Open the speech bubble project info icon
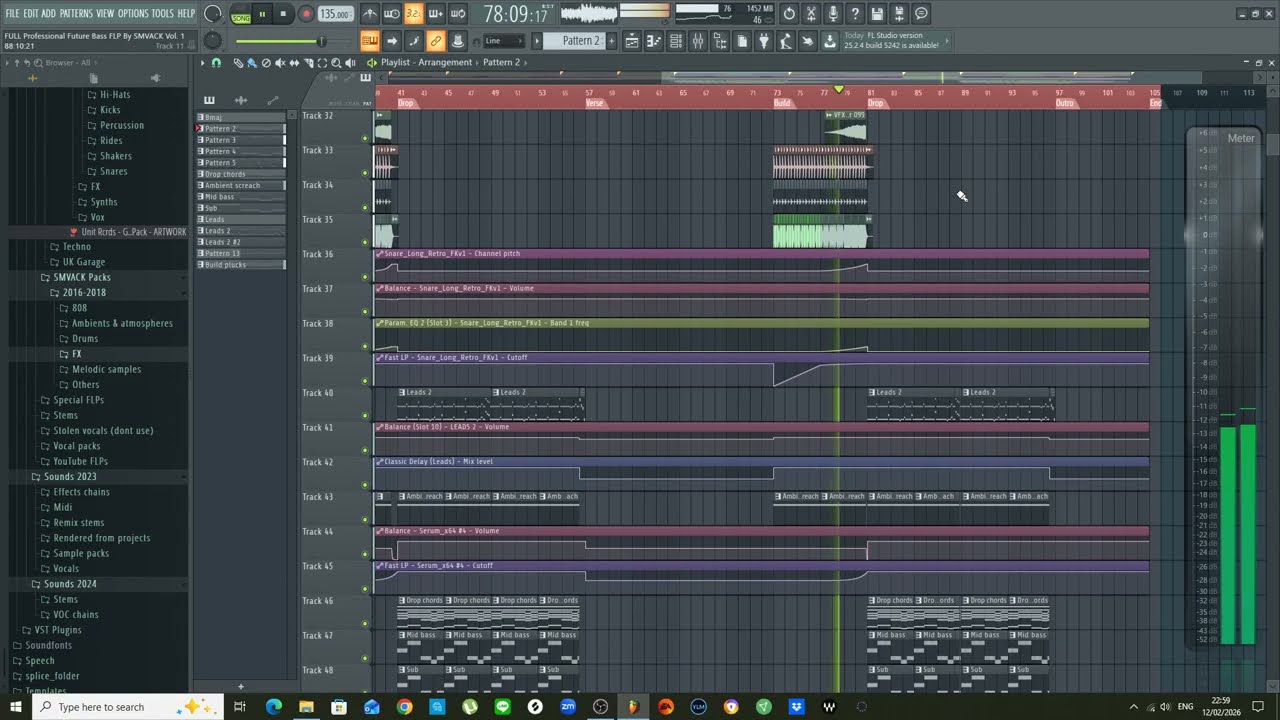1280x720 pixels. pyautogui.click(x=921, y=14)
